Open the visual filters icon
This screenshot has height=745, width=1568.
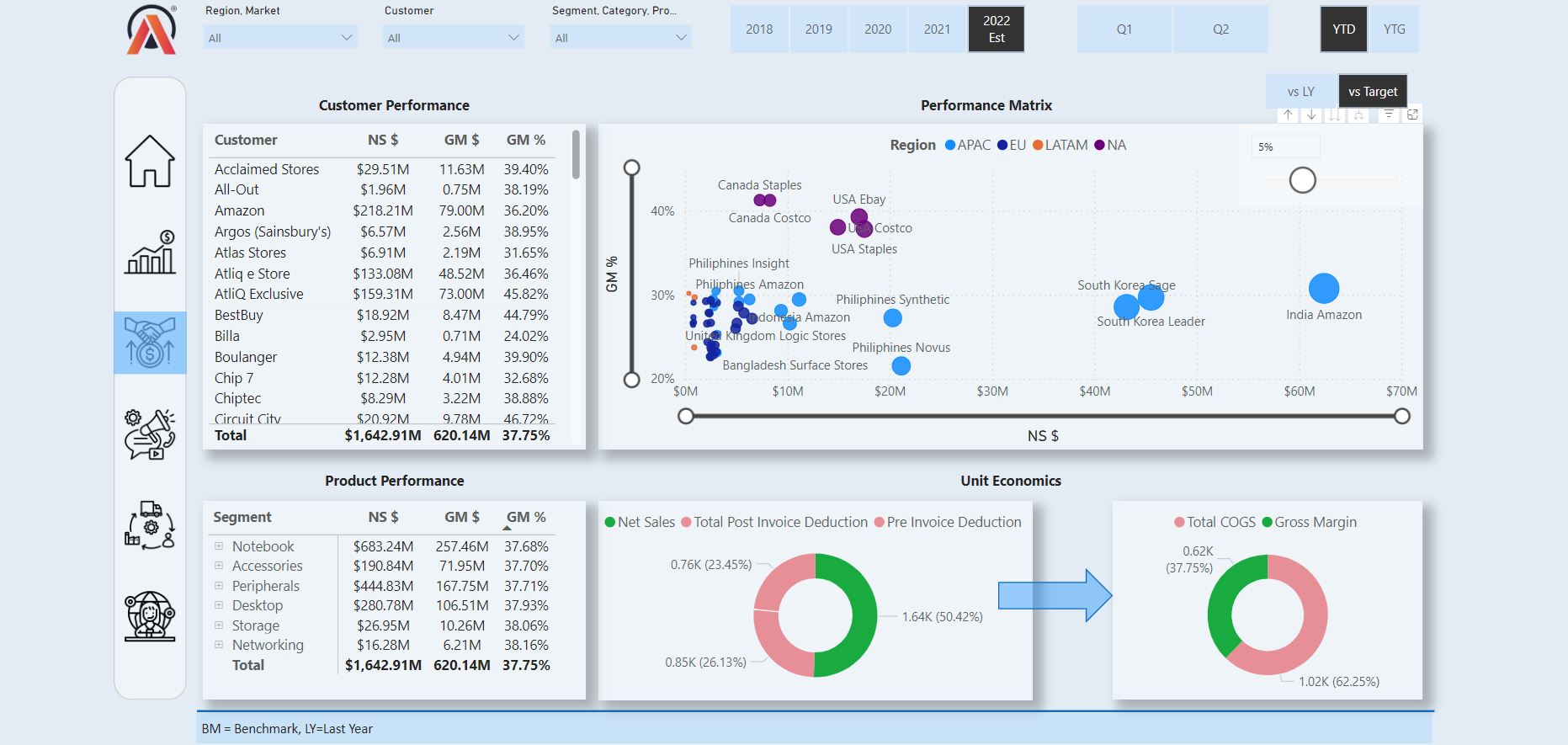(x=1389, y=114)
